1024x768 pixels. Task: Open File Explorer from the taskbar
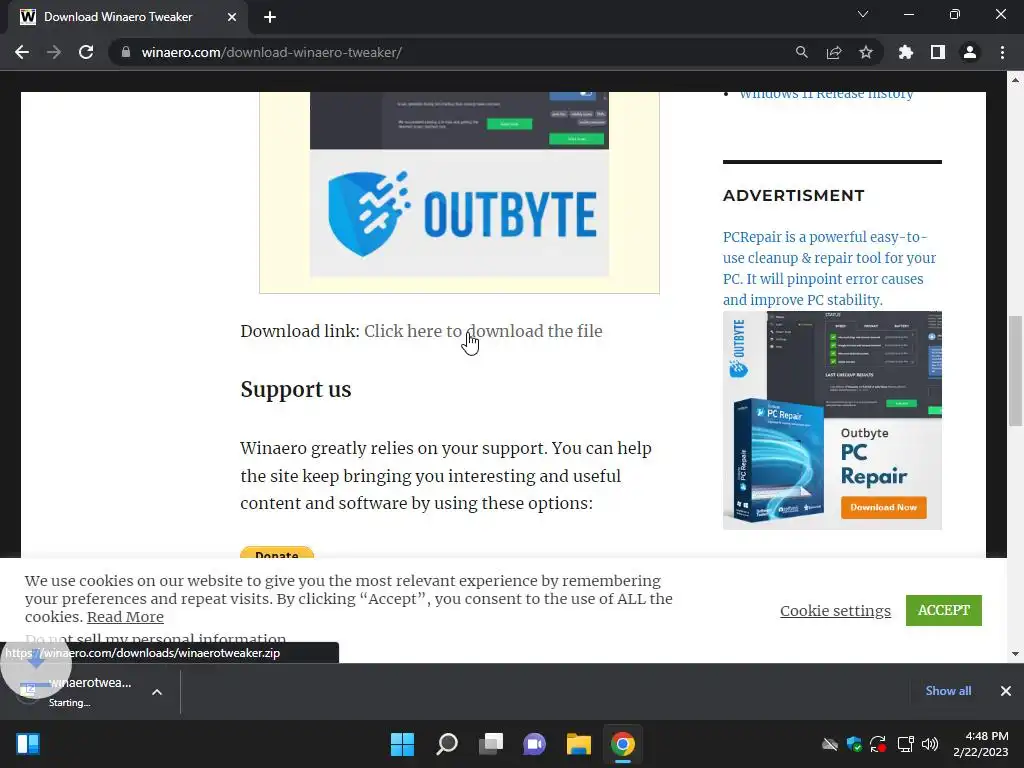[579, 744]
